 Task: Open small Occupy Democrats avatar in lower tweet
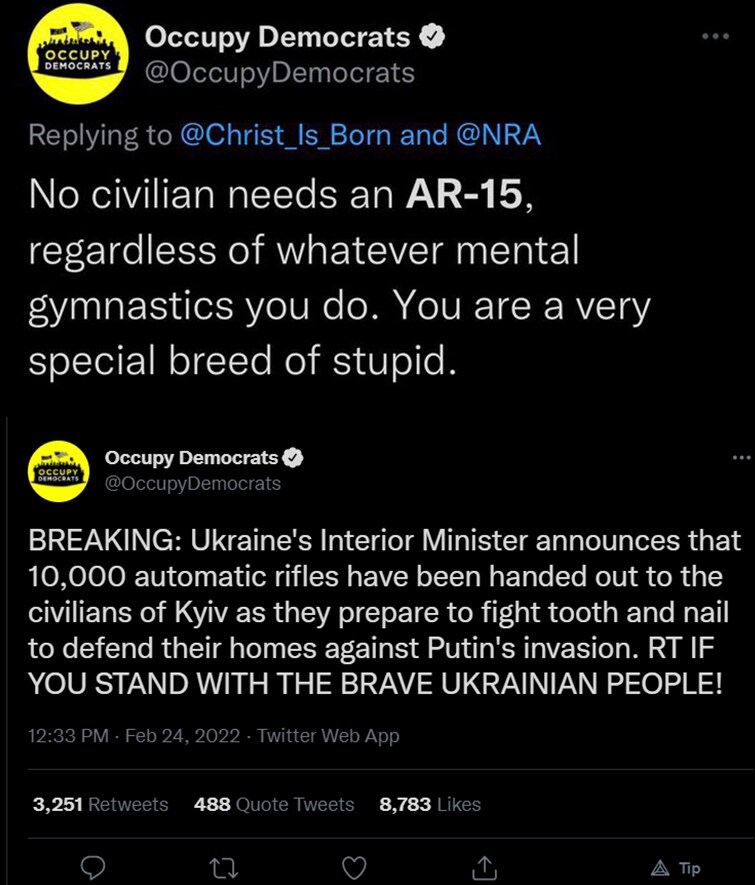tap(59, 471)
